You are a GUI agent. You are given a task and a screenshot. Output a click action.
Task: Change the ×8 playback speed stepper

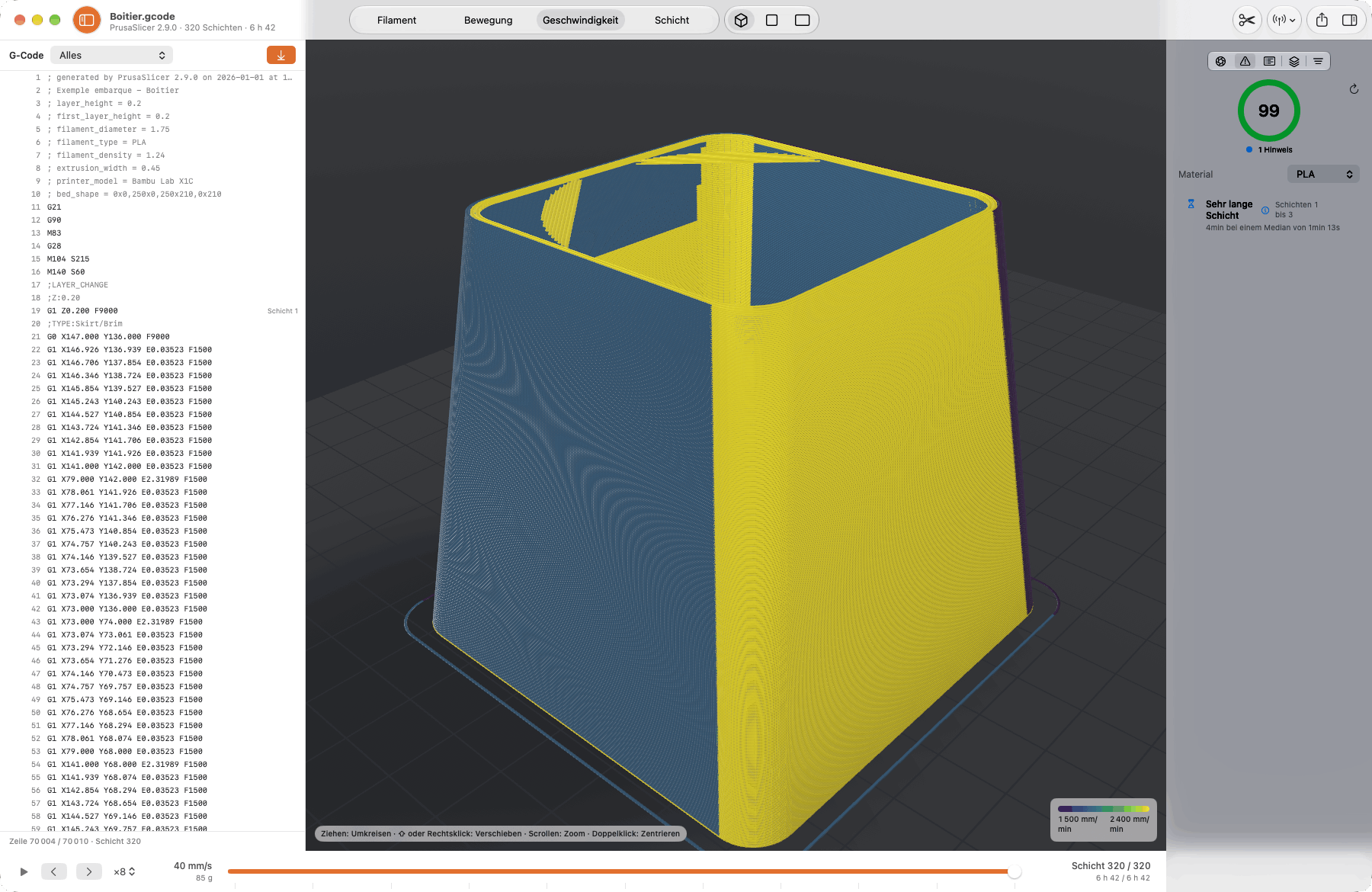click(x=124, y=871)
